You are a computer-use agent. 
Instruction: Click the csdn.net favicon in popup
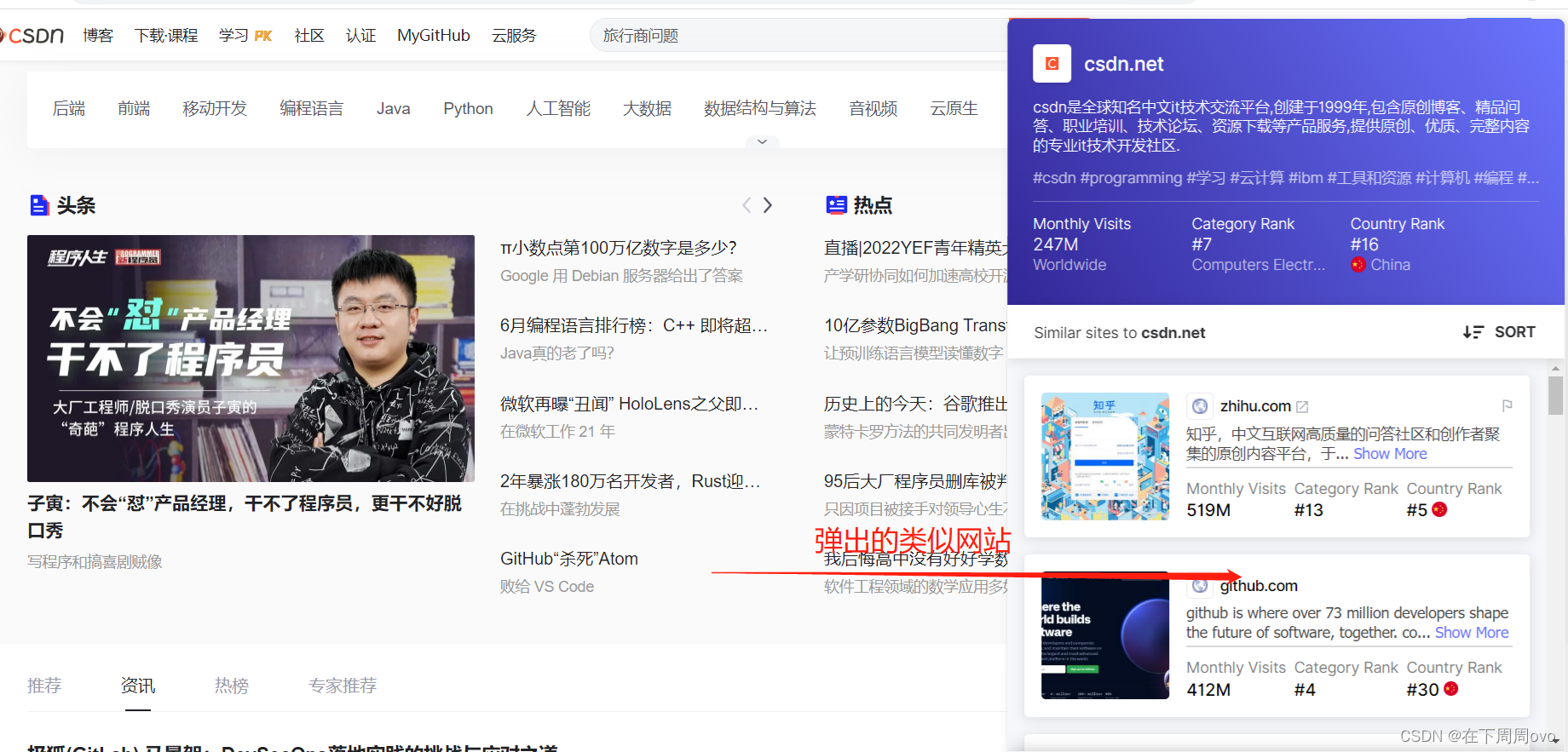click(1052, 64)
